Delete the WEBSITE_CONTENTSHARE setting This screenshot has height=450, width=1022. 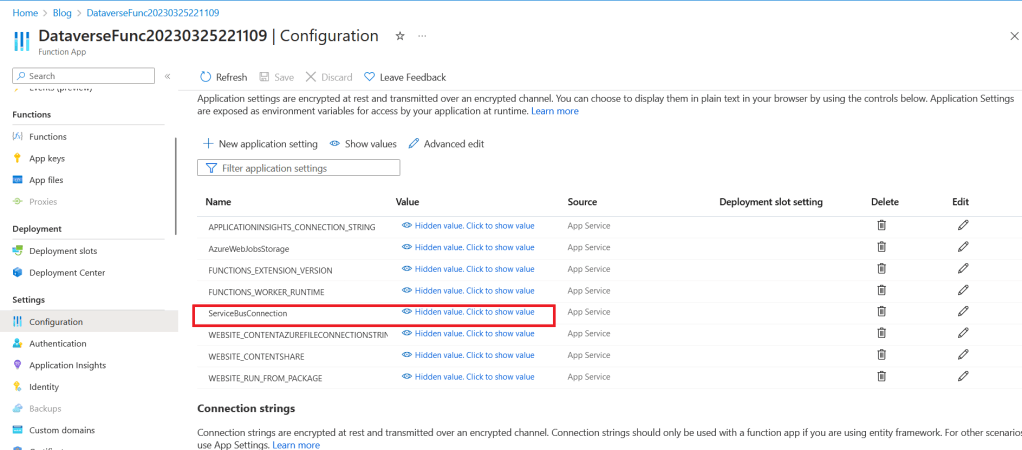click(x=881, y=355)
